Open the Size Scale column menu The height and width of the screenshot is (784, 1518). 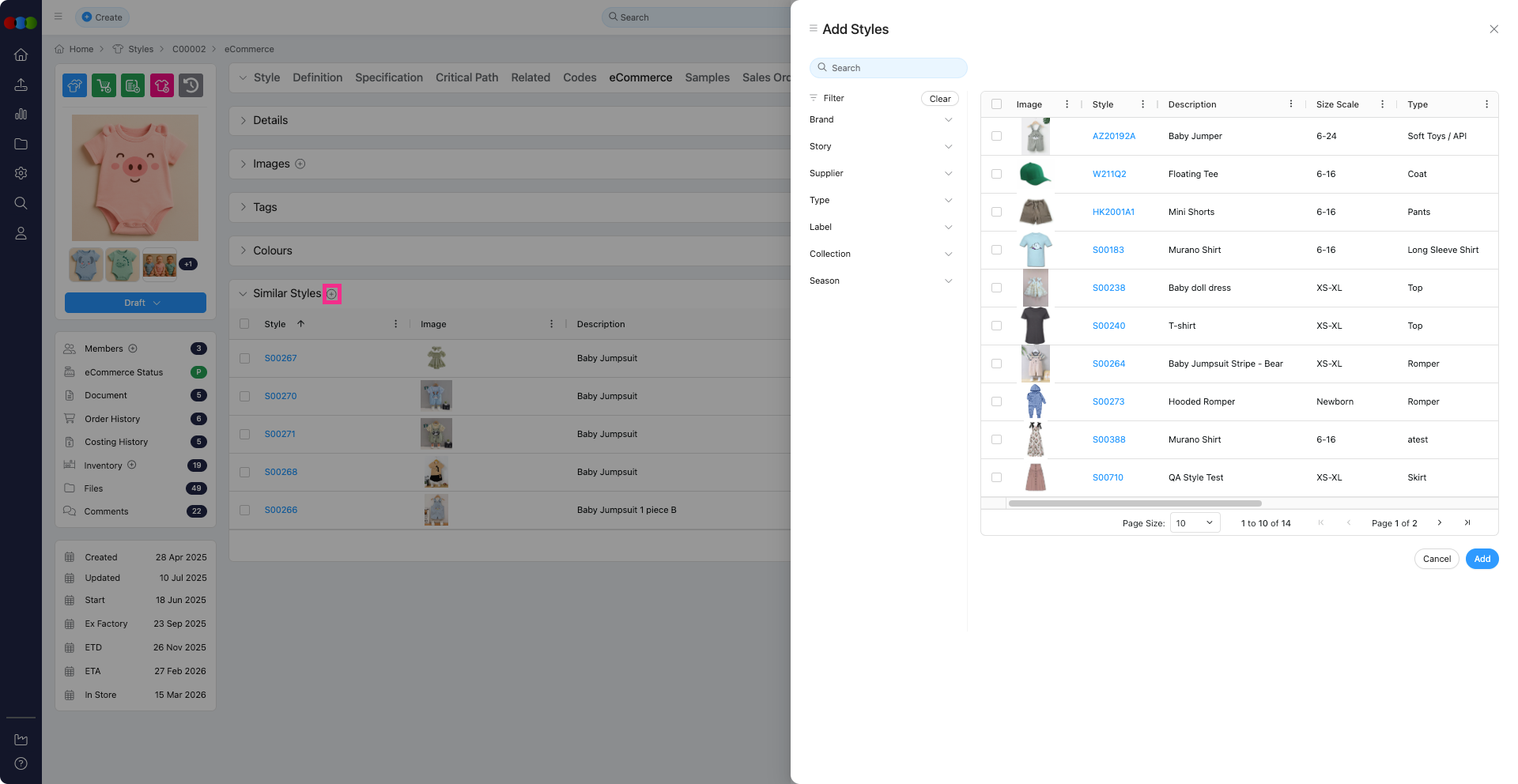click(x=1382, y=104)
